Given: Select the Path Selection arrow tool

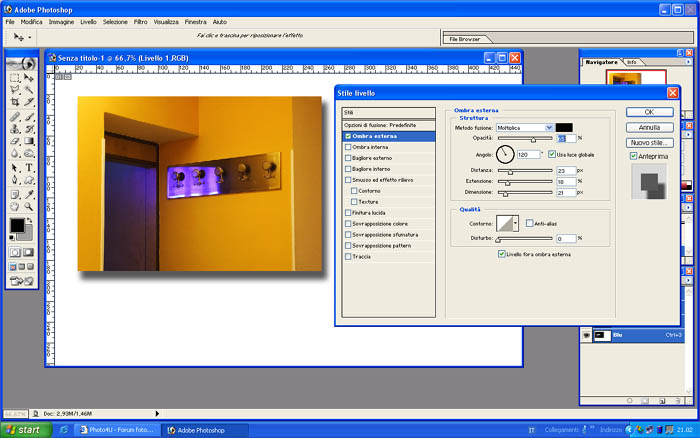Looking at the screenshot, I should 15,168.
